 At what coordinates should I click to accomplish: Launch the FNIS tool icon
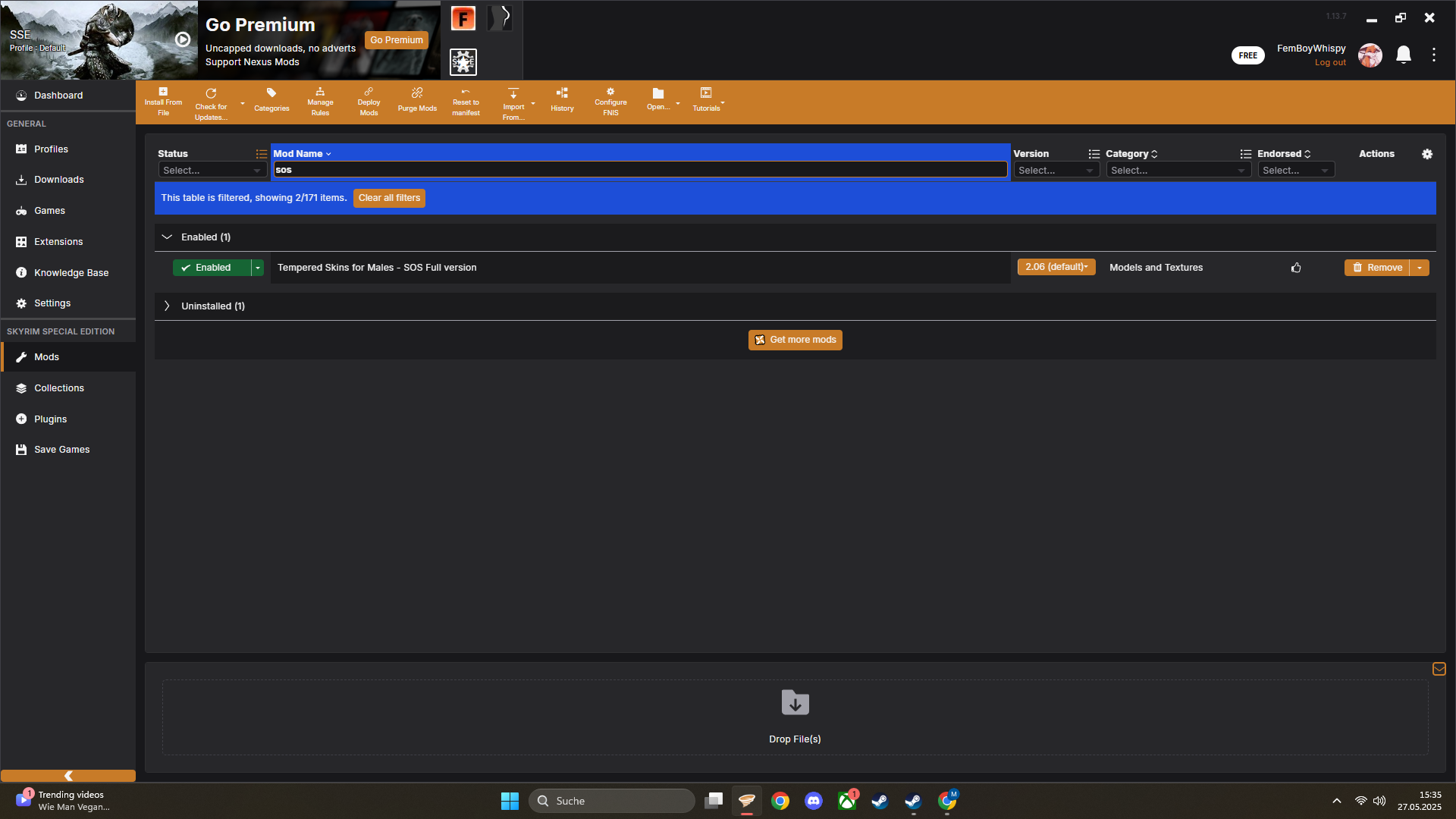[x=463, y=18]
